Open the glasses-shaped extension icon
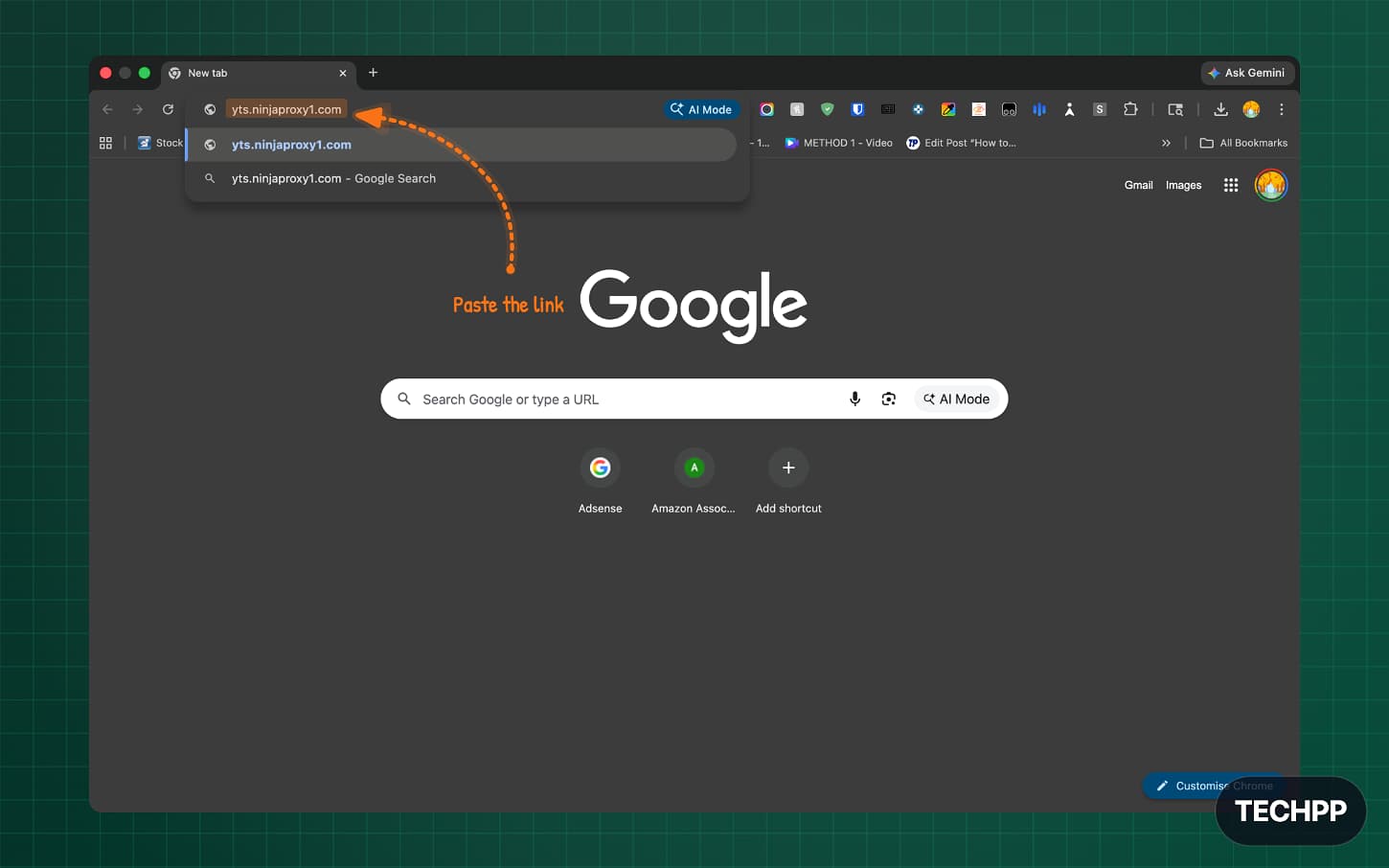 [x=1009, y=109]
